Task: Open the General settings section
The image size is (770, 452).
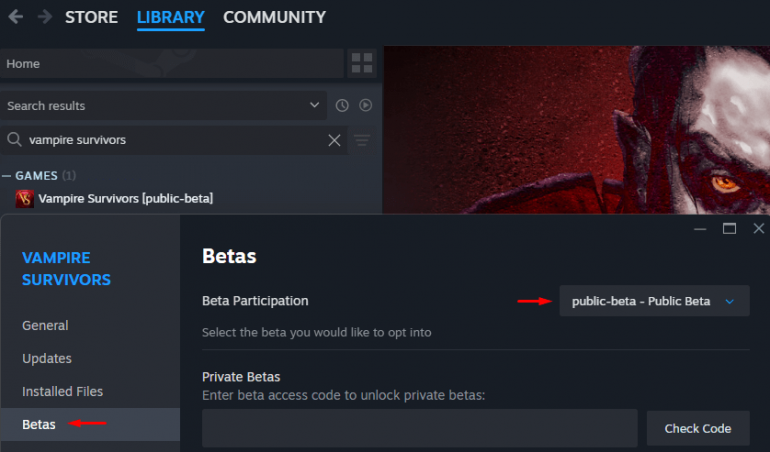Action: [45, 325]
